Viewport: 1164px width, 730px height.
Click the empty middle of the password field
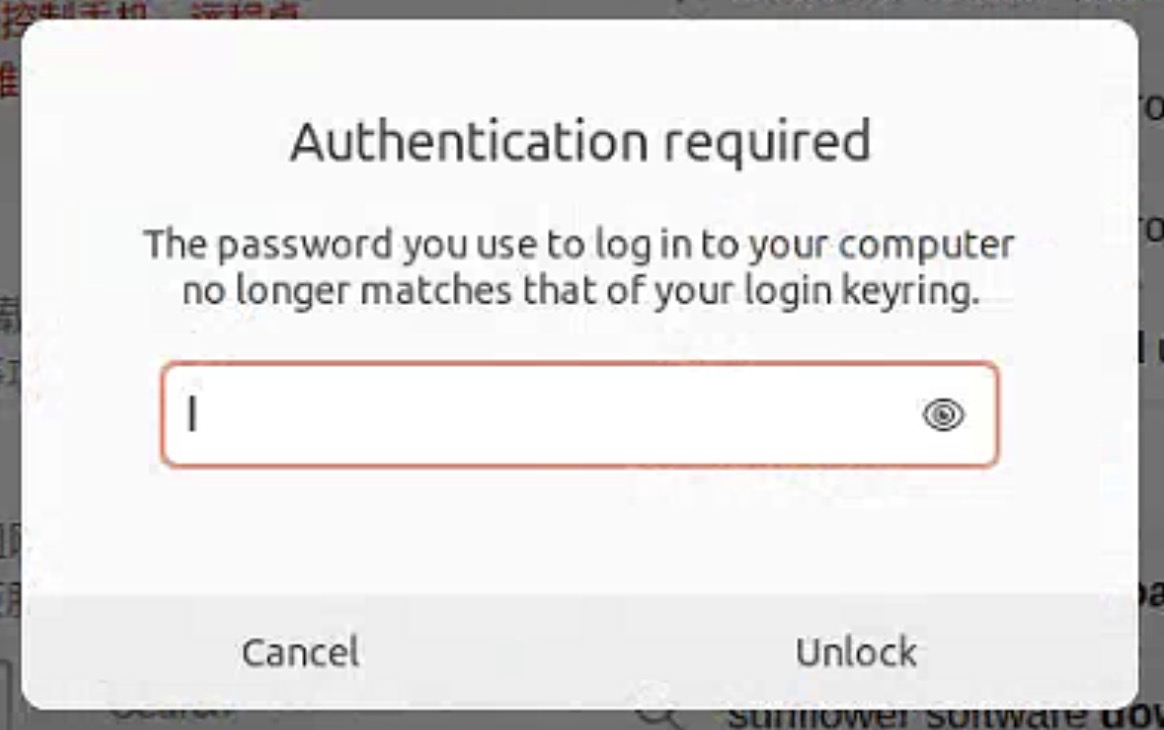[560, 415]
